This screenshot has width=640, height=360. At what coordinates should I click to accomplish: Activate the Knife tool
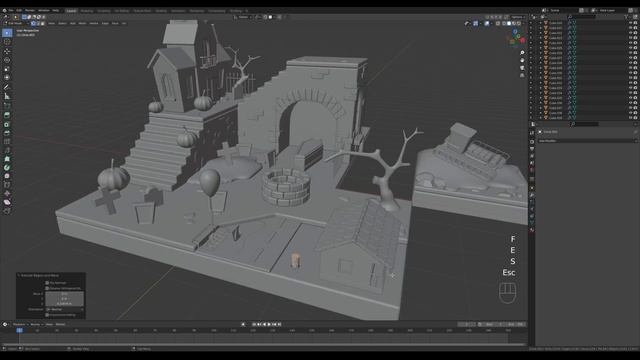7,150
